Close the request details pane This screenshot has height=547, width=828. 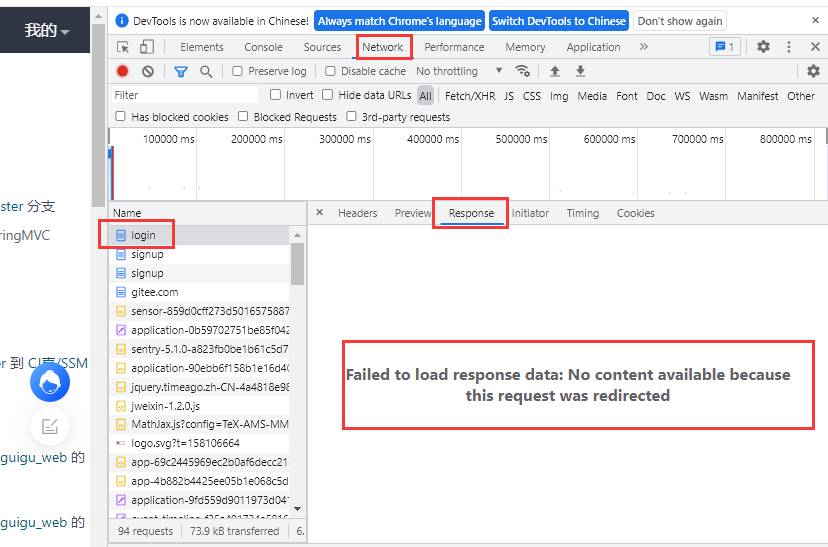tap(319, 212)
